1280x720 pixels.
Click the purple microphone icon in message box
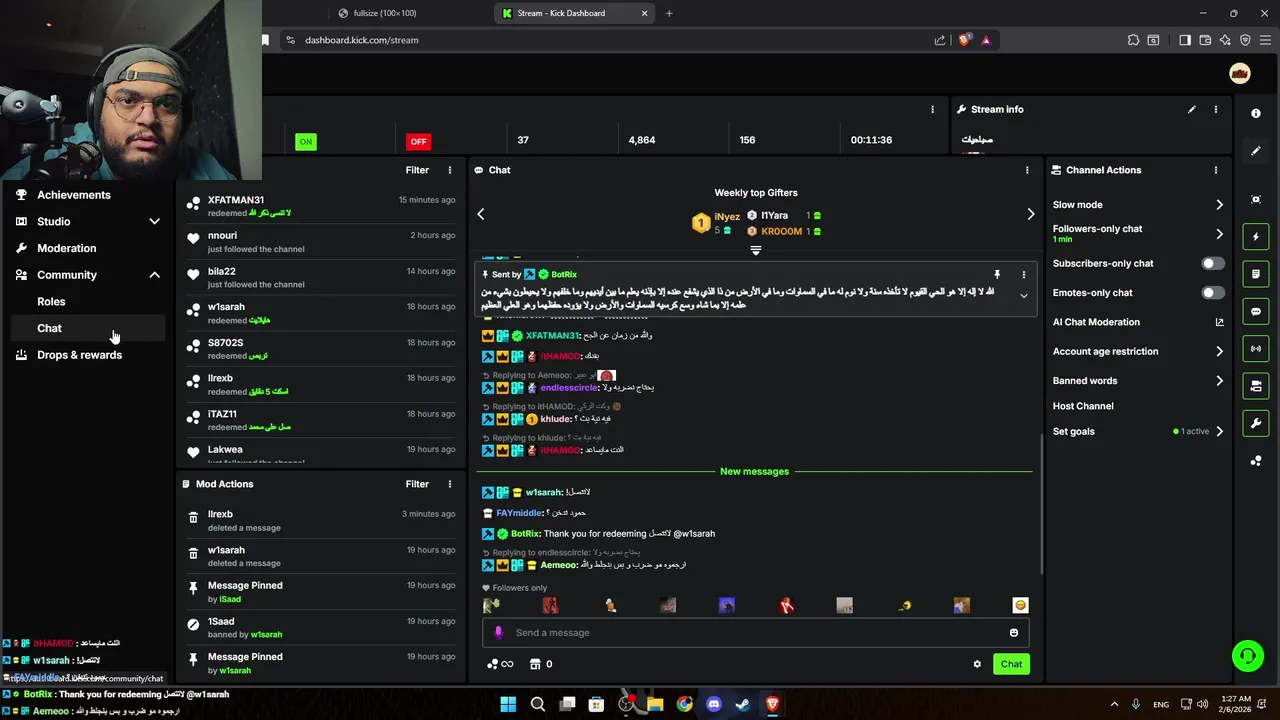(498, 633)
